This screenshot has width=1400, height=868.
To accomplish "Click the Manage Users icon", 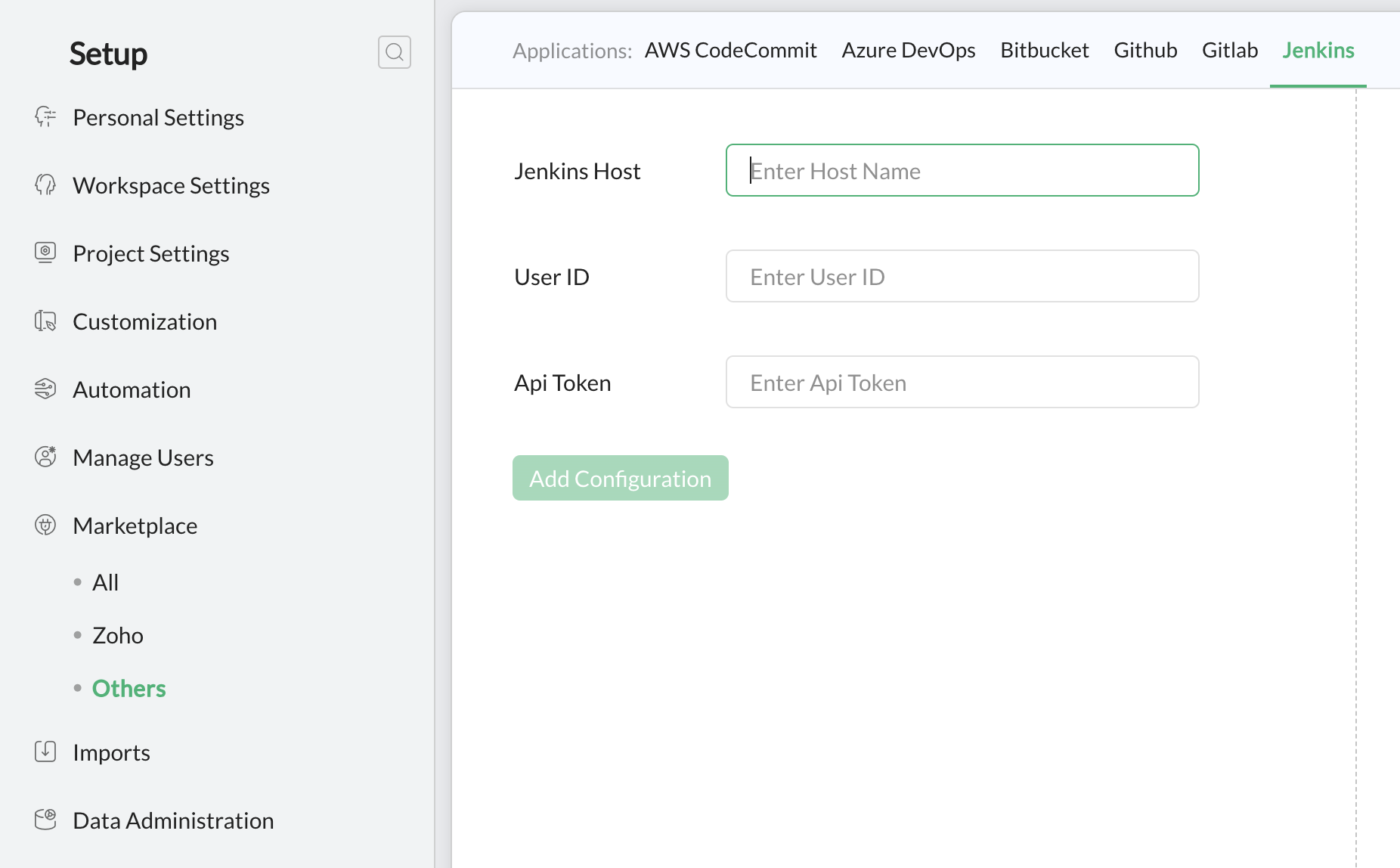I will [45, 457].
